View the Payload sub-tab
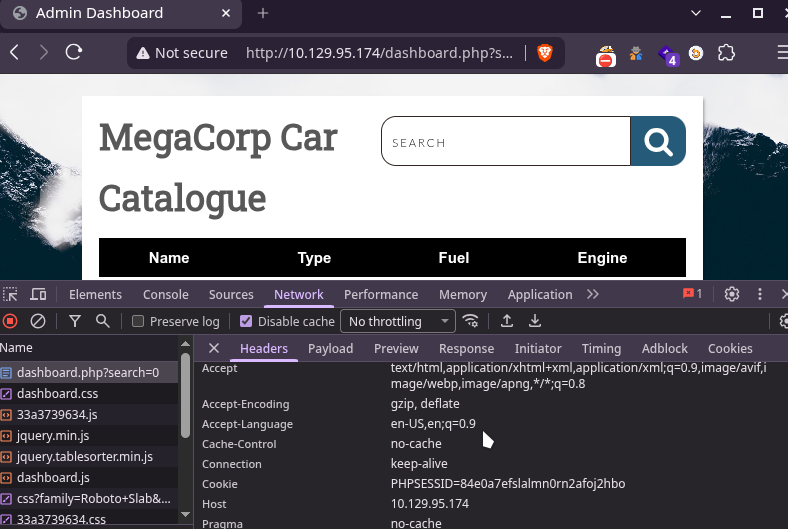788x529 pixels. (330, 348)
